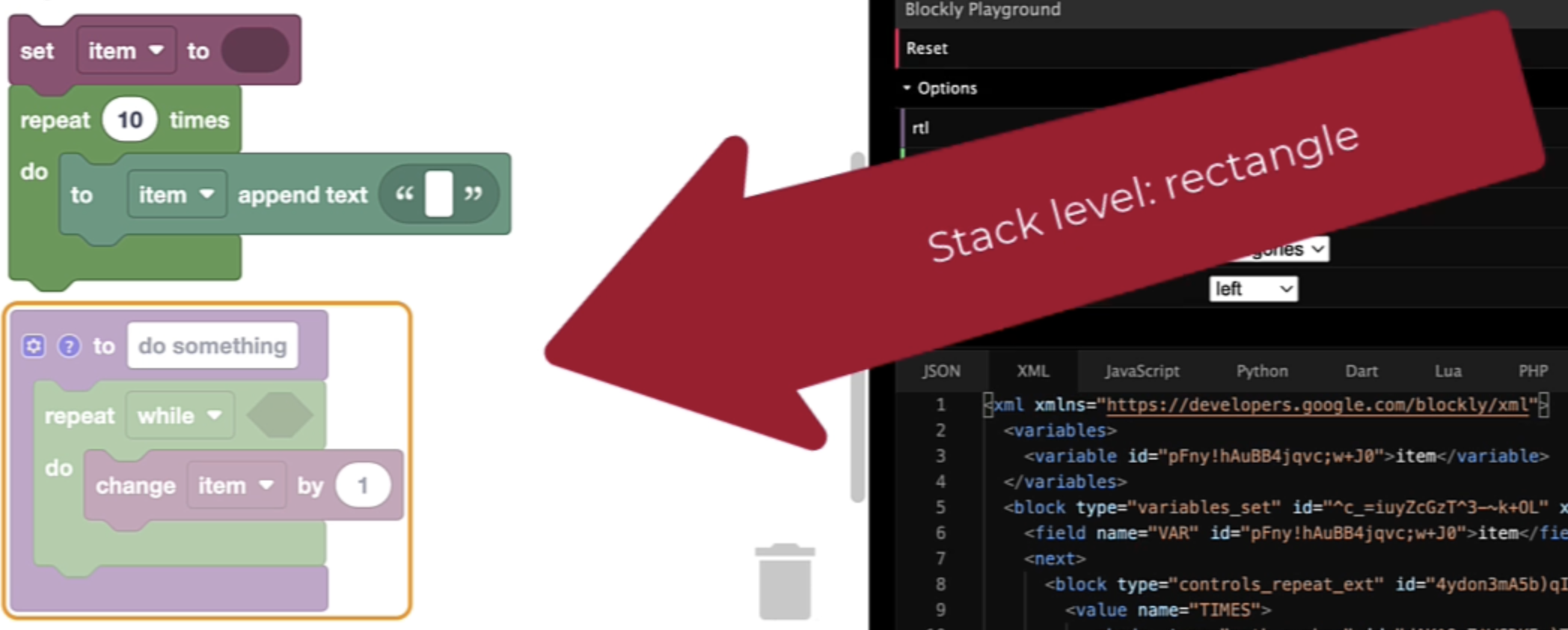Switch to the PHP tab
Screen dimensions: 1568x630
[1533, 371]
